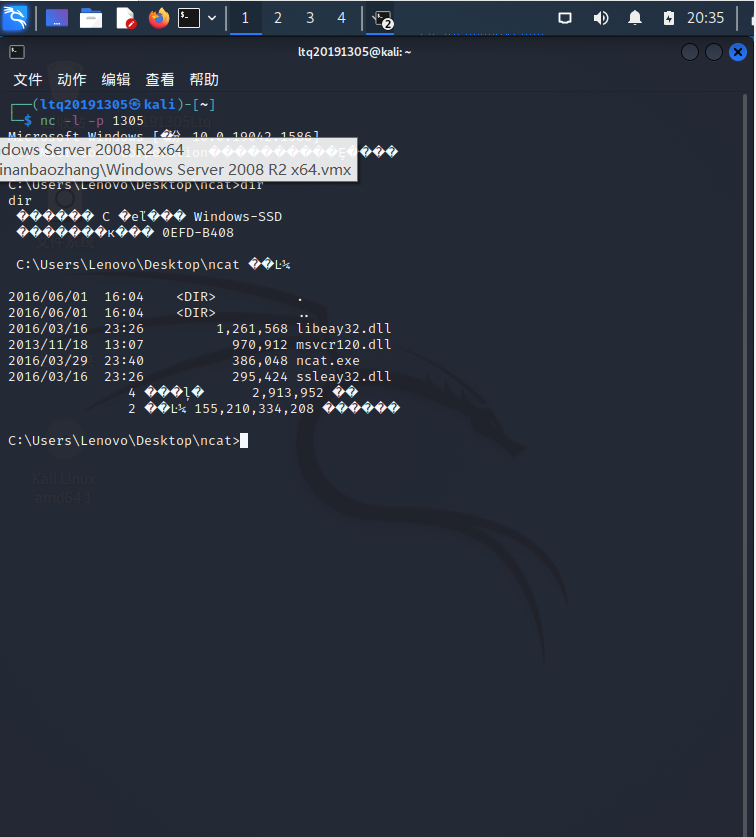This screenshot has height=837, width=756.
Task: Click the Windows-SSD volume label
Action: click(238, 217)
